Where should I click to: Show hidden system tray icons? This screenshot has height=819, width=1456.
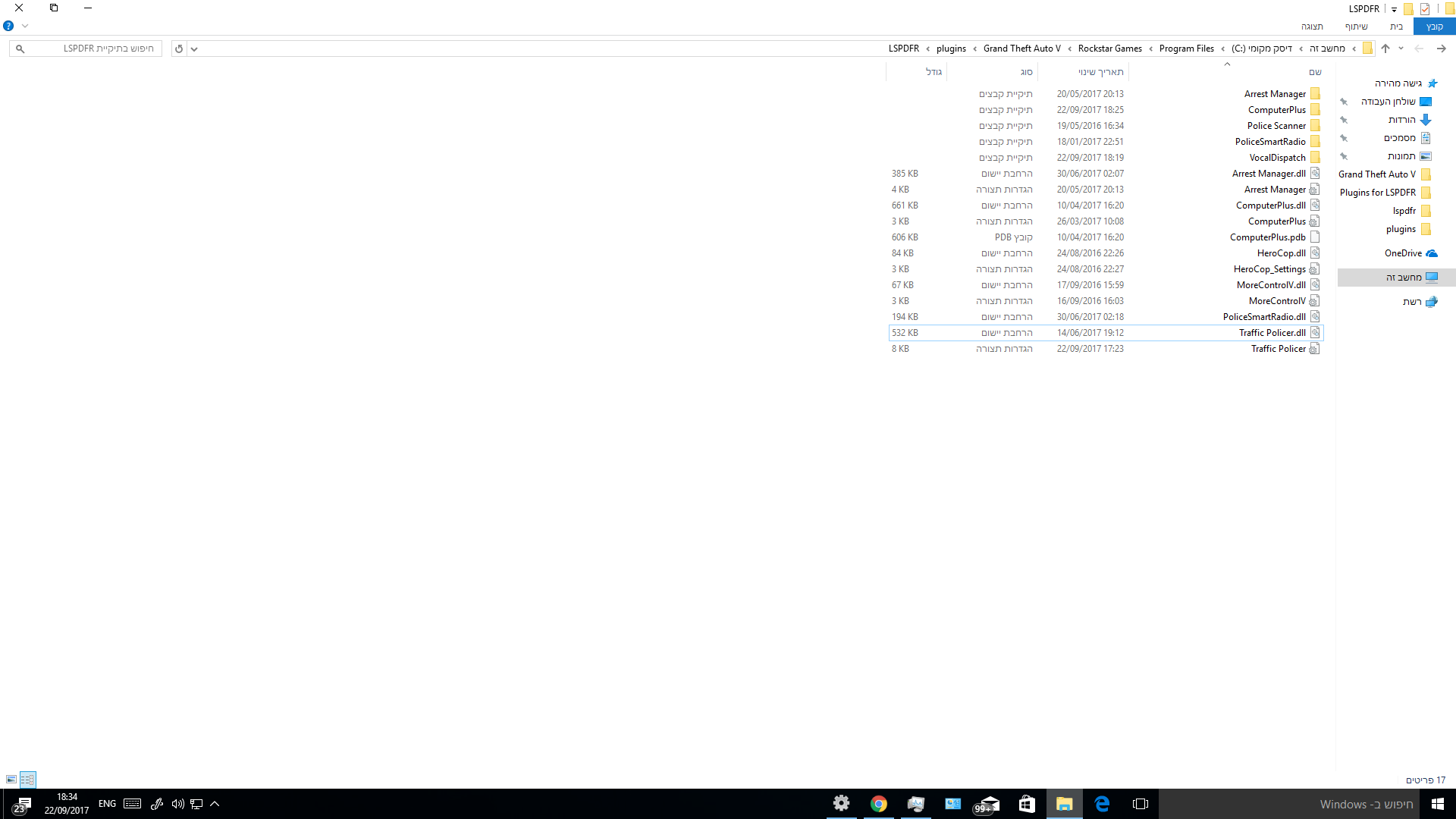click(215, 804)
